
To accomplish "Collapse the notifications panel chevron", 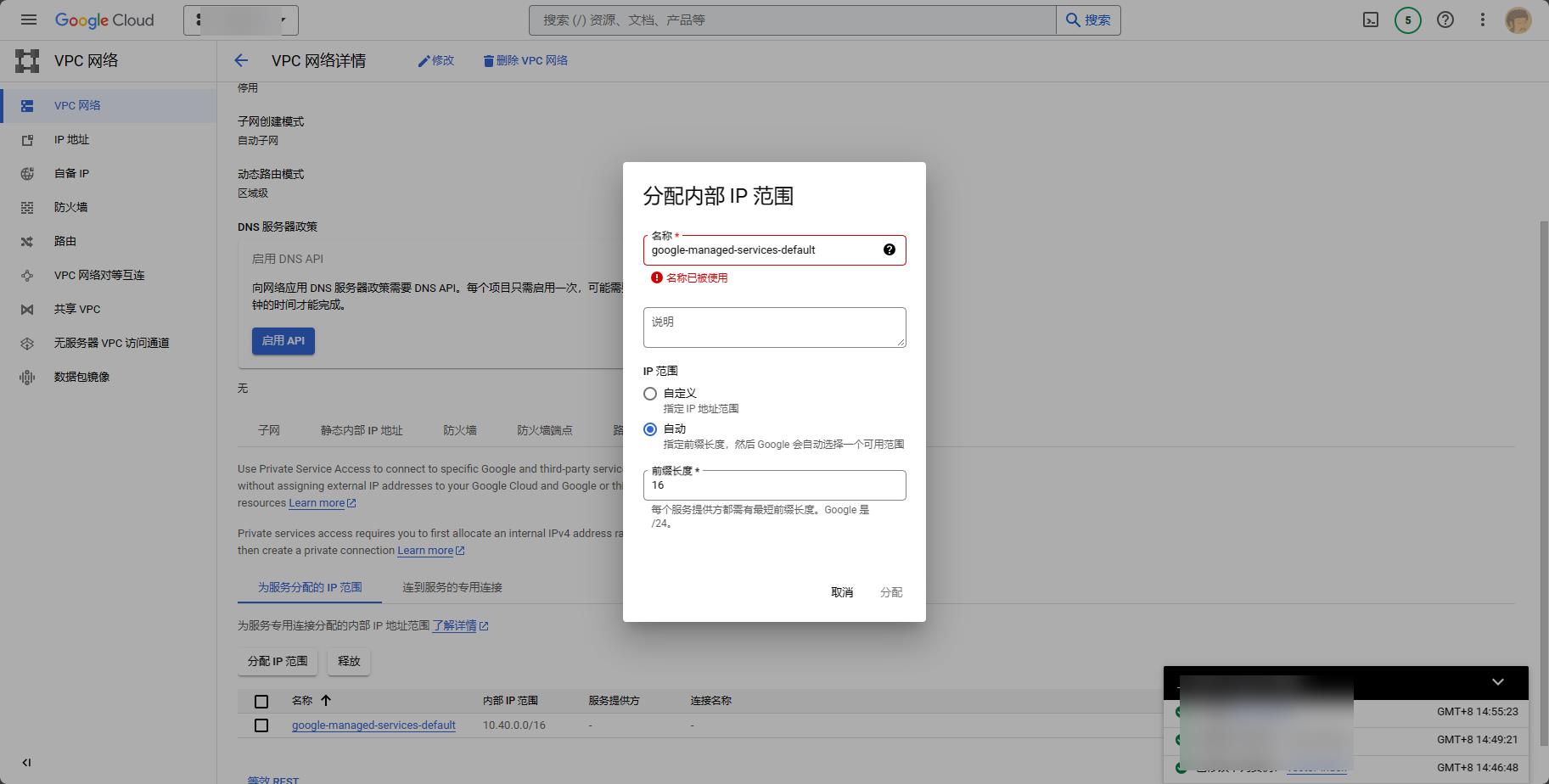I will click(1497, 682).
